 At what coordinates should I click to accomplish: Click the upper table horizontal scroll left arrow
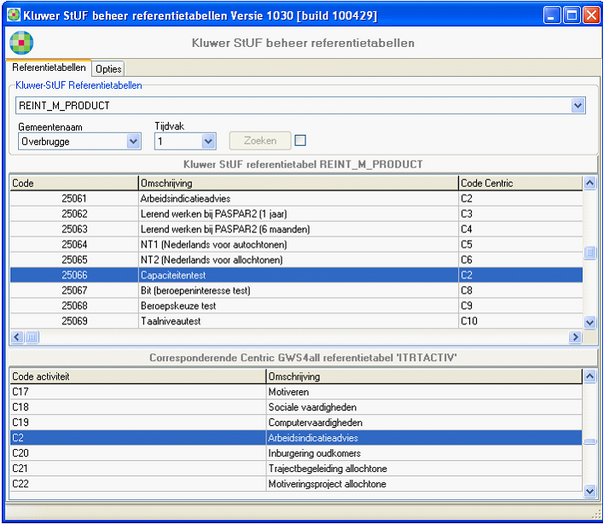coord(17,337)
